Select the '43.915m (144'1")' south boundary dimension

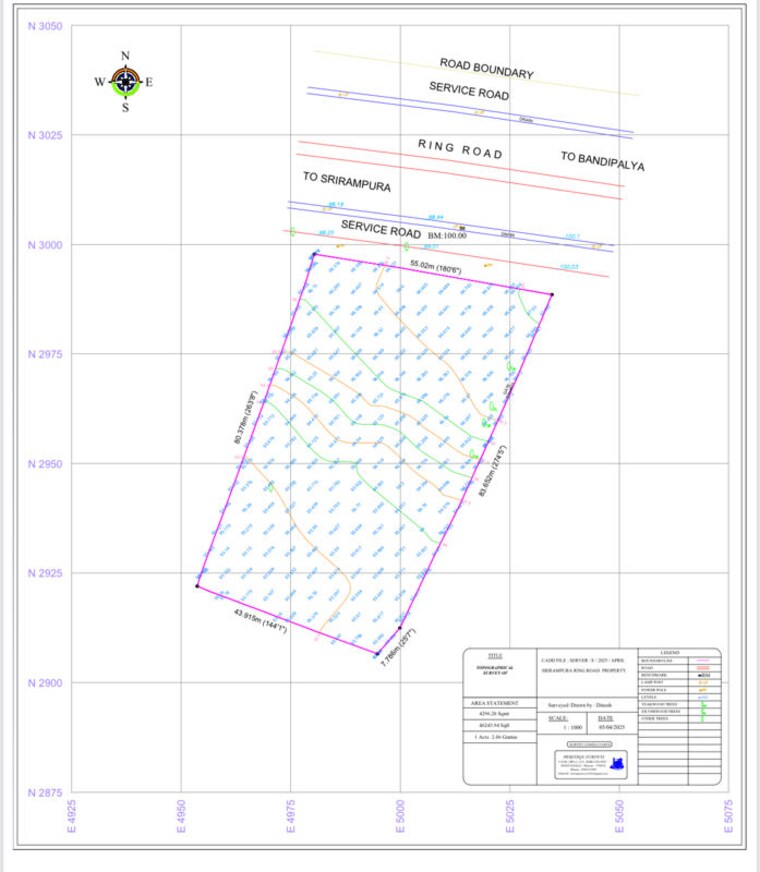pos(260,621)
